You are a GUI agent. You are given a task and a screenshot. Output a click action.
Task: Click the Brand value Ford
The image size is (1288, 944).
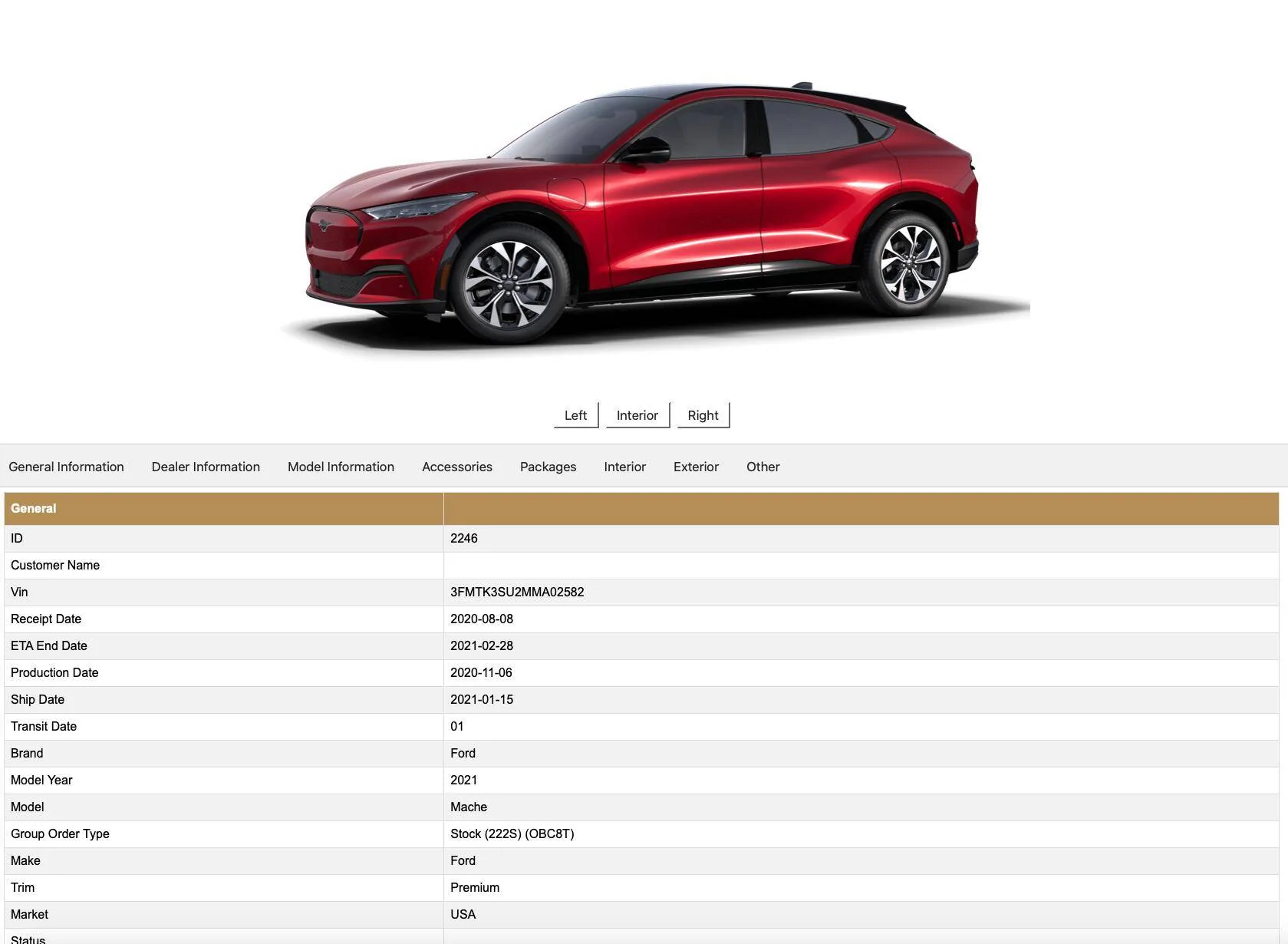click(463, 753)
